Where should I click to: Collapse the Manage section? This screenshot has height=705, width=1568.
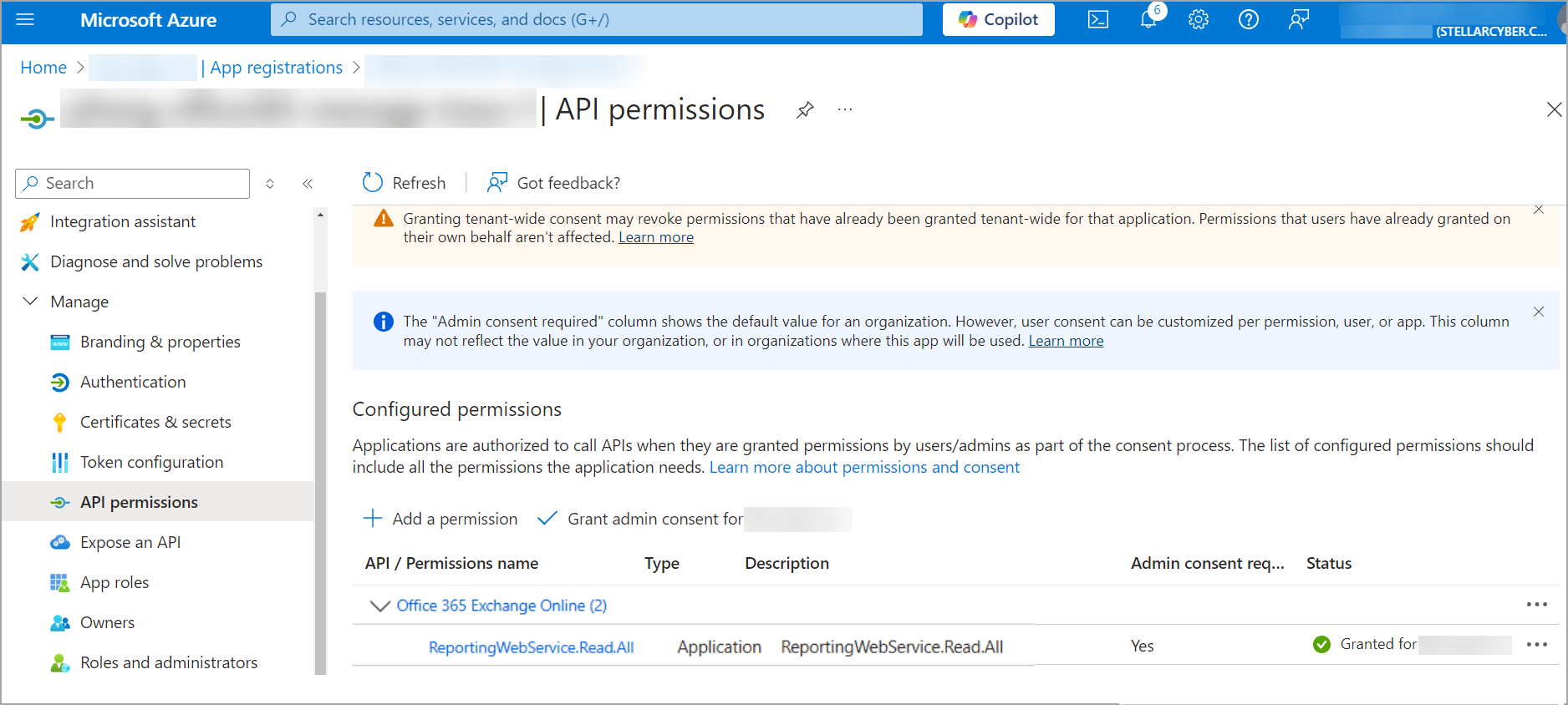(x=31, y=302)
